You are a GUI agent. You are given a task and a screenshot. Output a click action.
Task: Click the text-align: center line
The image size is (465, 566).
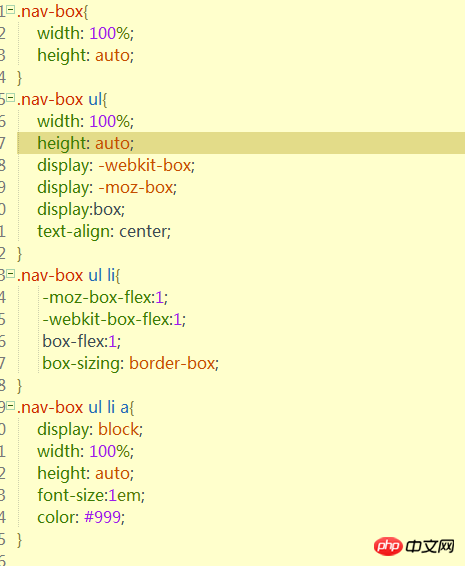104,231
